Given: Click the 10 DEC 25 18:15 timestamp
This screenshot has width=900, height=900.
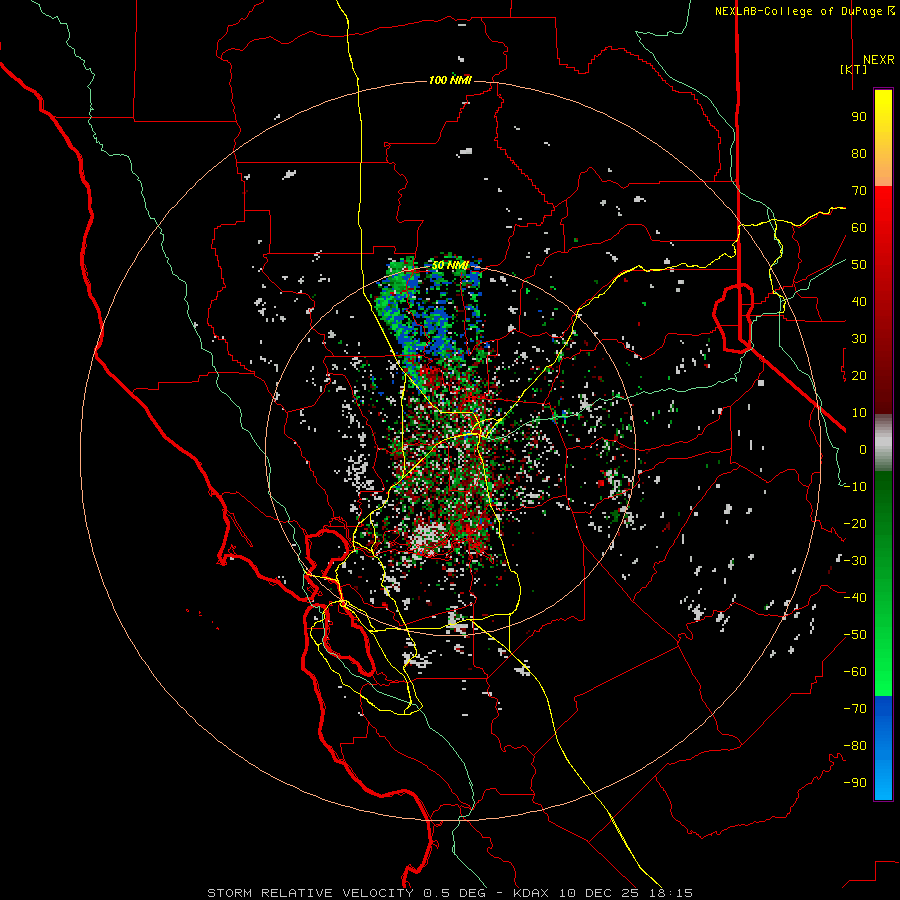Looking at the screenshot, I should click(x=626, y=893).
